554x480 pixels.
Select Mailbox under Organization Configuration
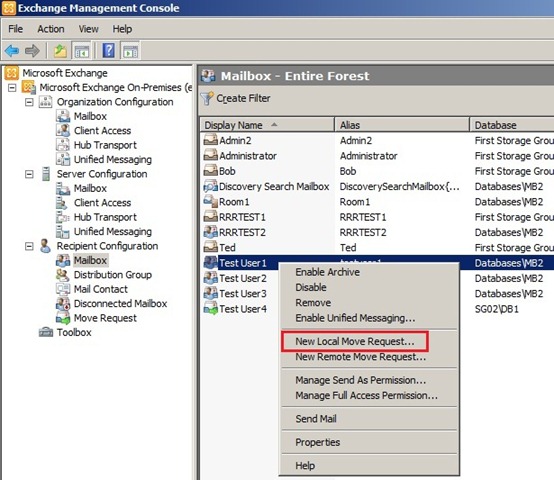tap(90, 116)
